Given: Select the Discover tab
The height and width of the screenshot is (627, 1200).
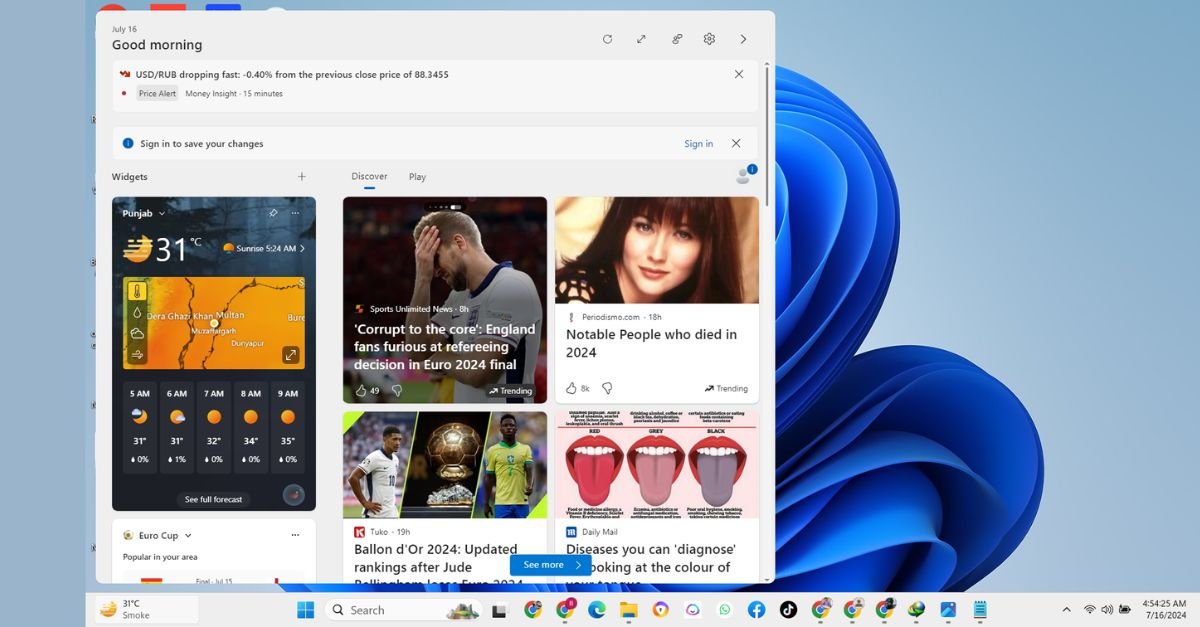Looking at the screenshot, I should tap(369, 177).
